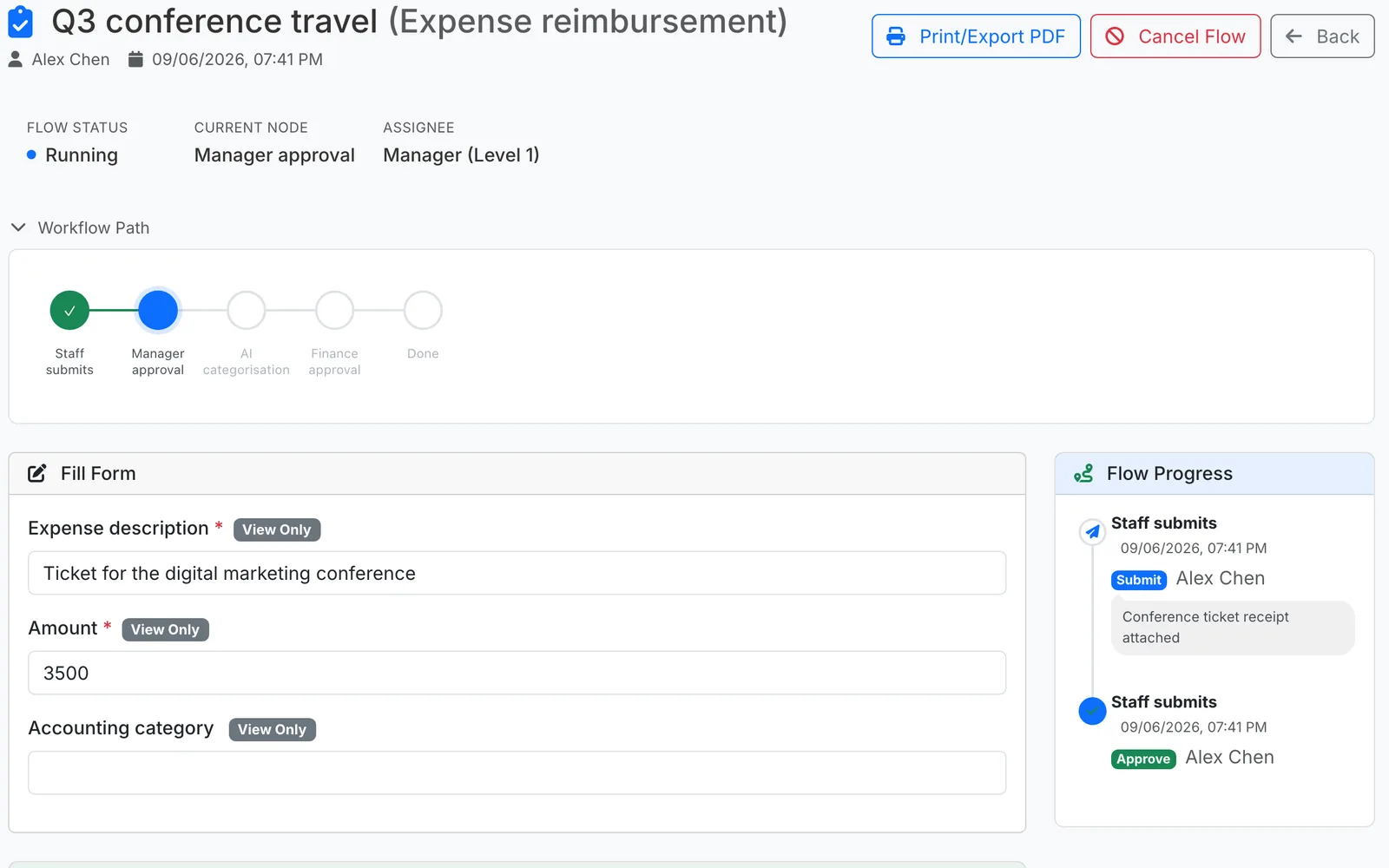
Task: Click the printer icon in Print/Export PDF
Action: [x=896, y=36]
